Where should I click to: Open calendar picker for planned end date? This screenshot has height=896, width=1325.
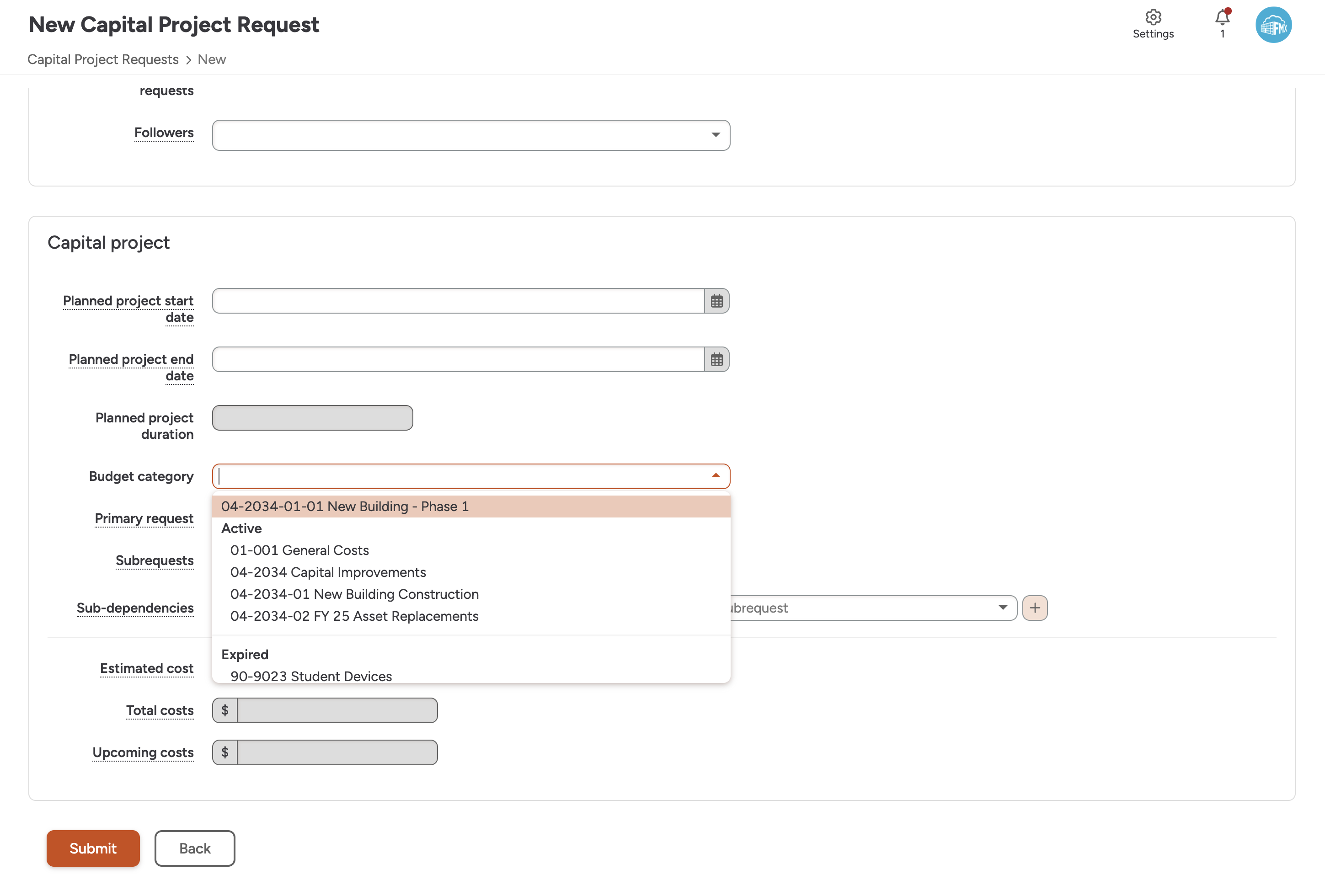[716, 360]
